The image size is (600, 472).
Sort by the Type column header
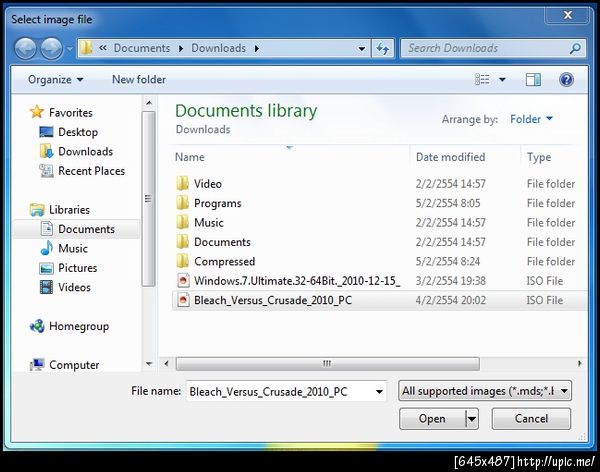tap(539, 157)
